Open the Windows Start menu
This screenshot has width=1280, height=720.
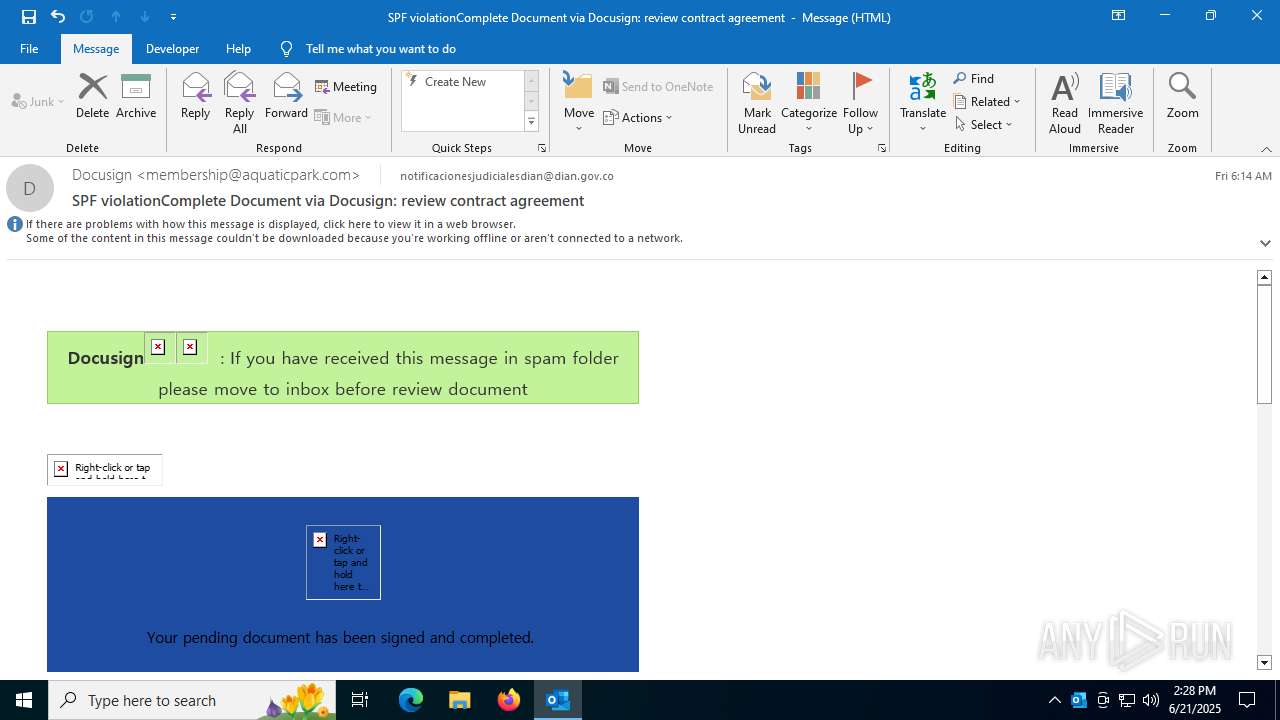[x=24, y=700]
